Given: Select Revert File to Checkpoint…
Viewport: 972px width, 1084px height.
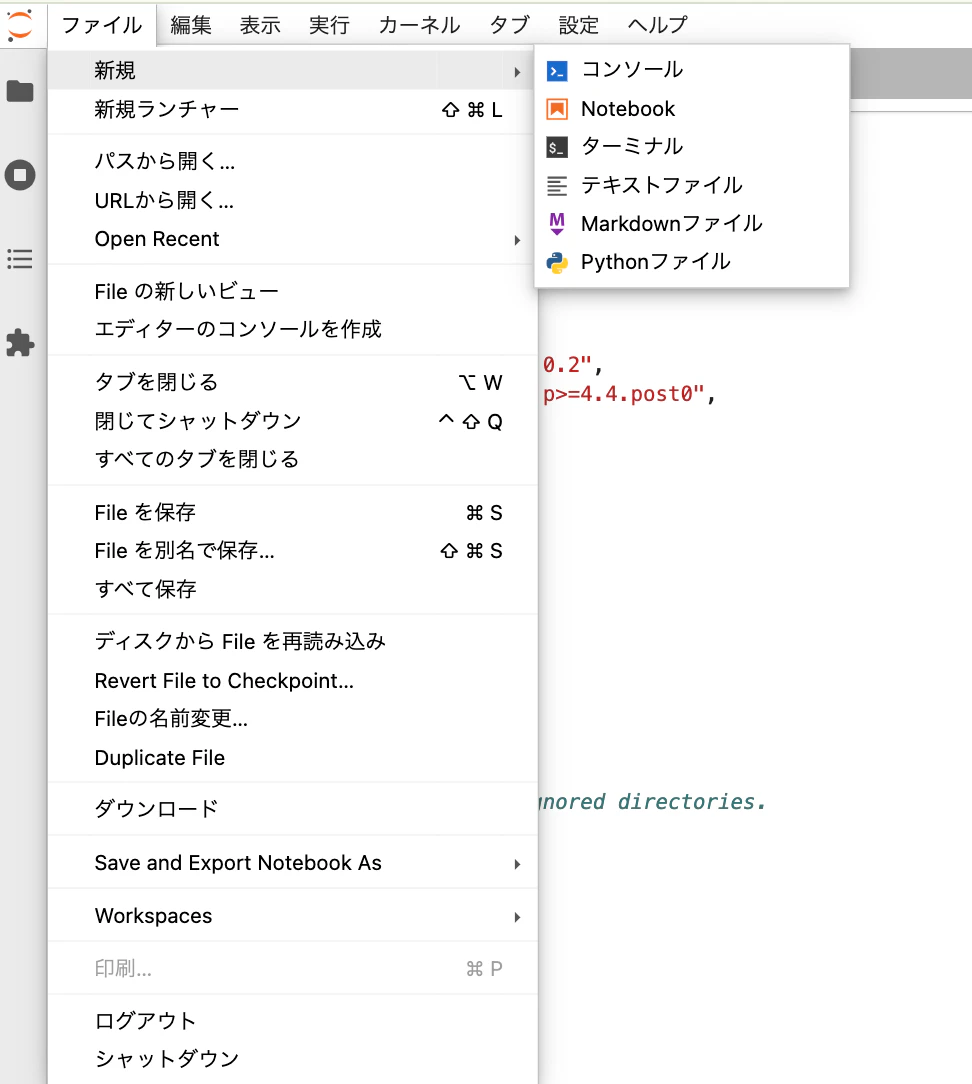Looking at the screenshot, I should pos(292,681).
